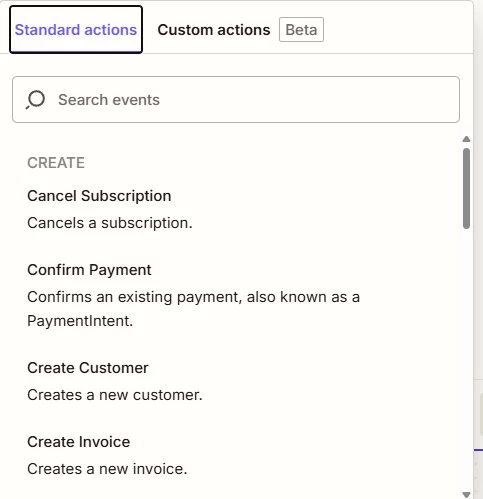Image resolution: width=483 pixels, height=499 pixels.
Task: Click the 'Creates a new customer.' description
Action: (115, 395)
